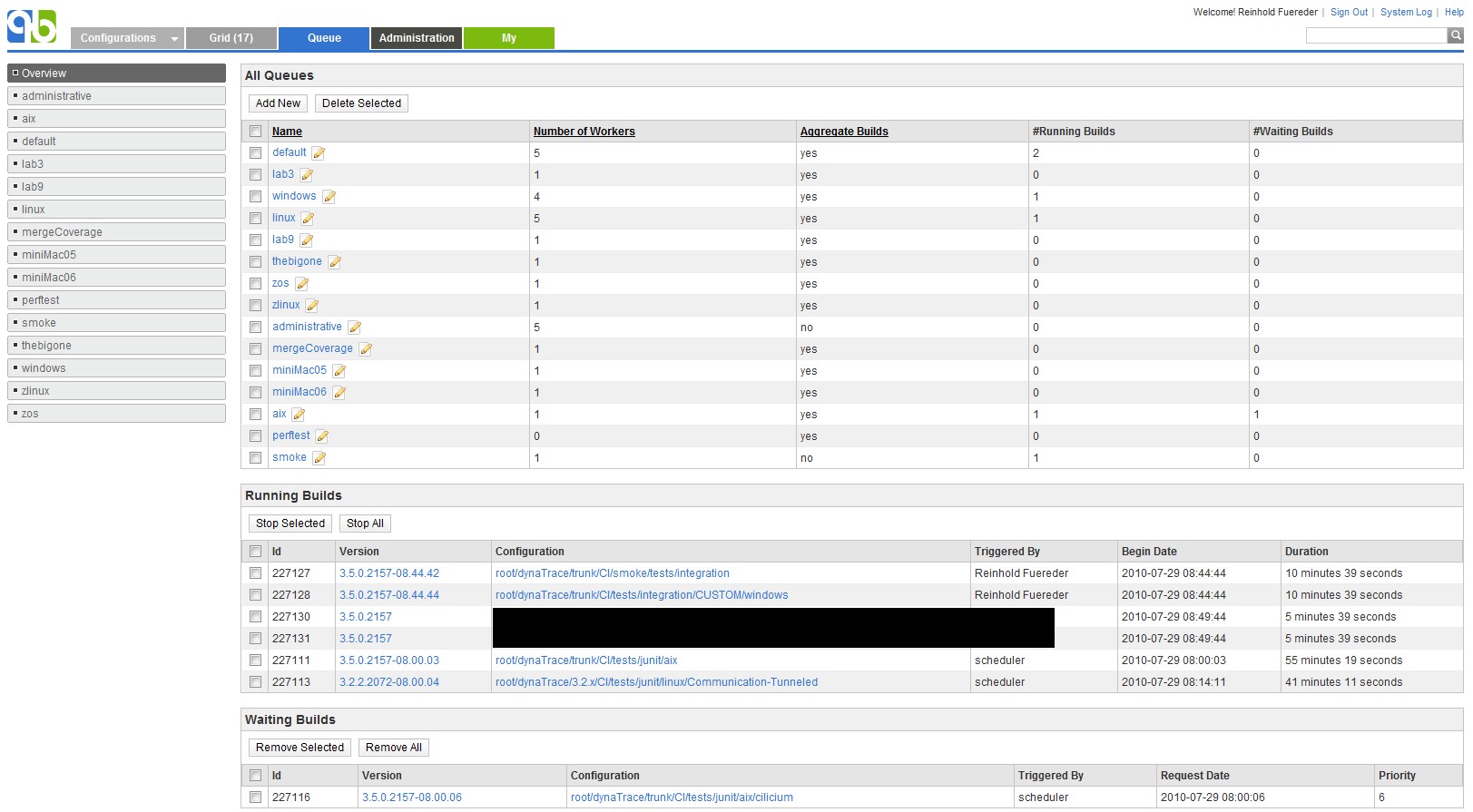Edit the thebigone queue via pencil icon
Screen dimensions: 1473x812
[x=335, y=262]
